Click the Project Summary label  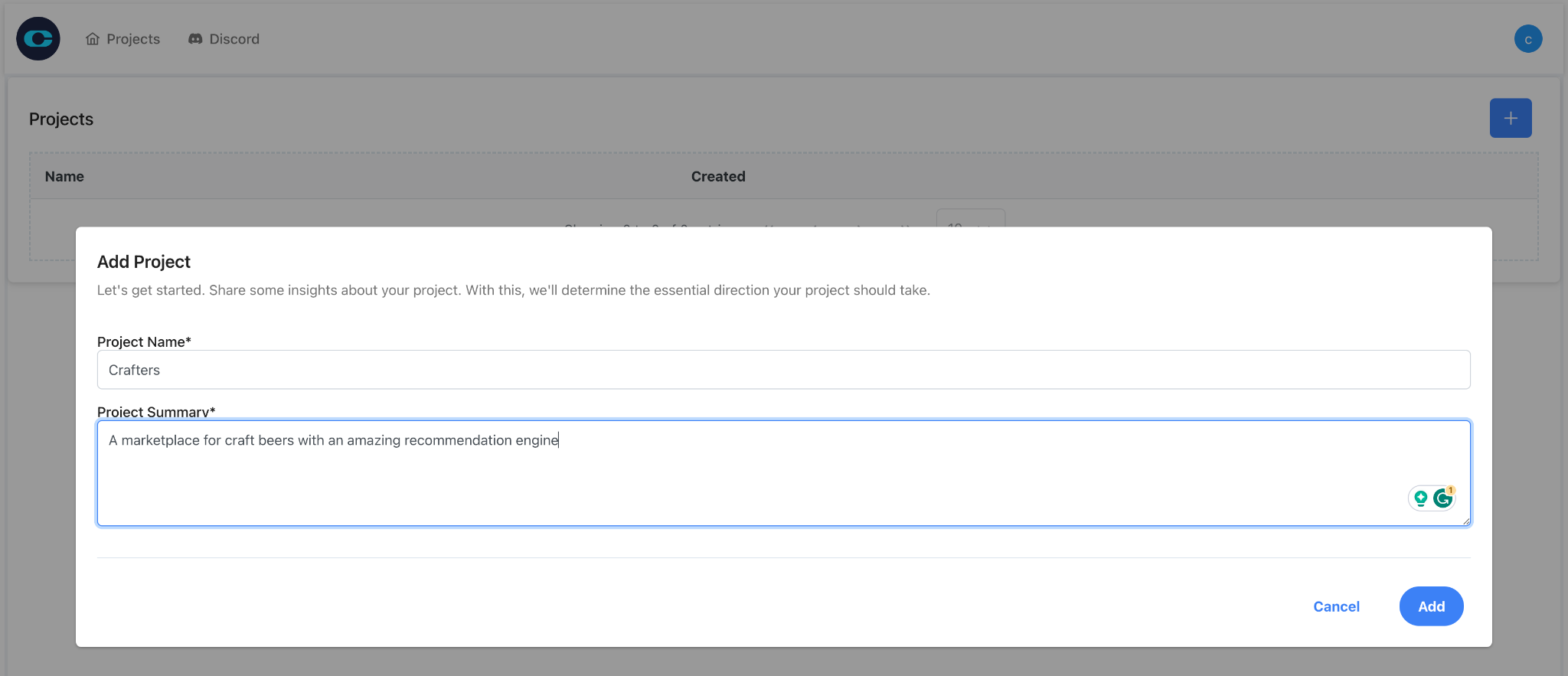[x=155, y=412]
